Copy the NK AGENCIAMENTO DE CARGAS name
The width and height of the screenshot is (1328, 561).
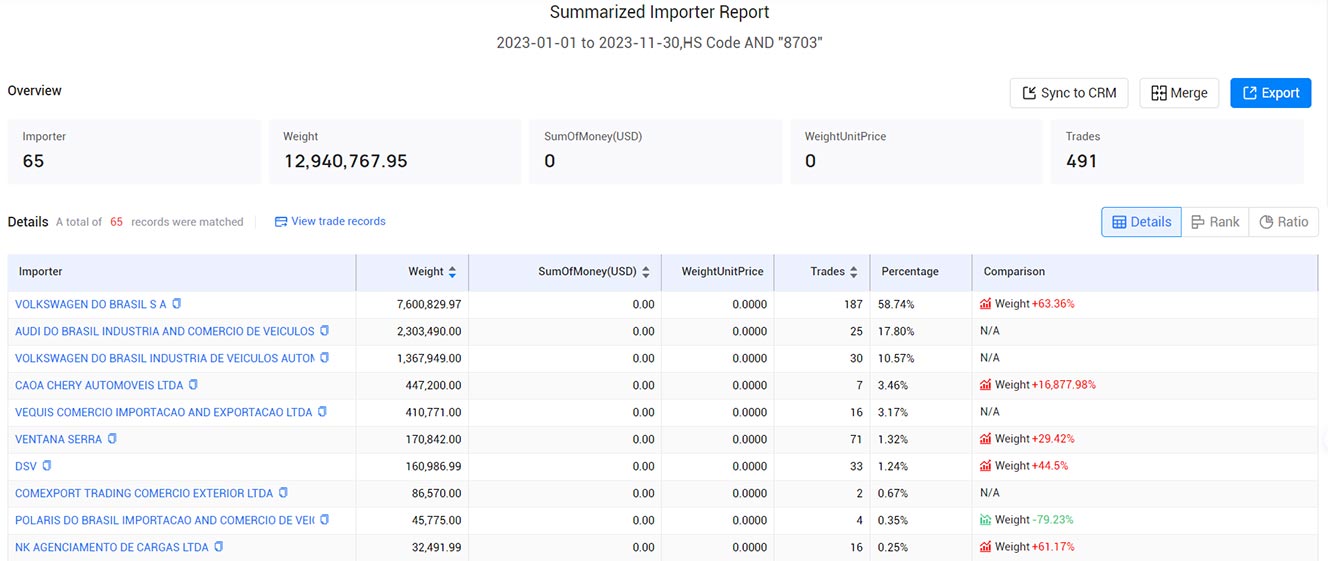pos(218,547)
